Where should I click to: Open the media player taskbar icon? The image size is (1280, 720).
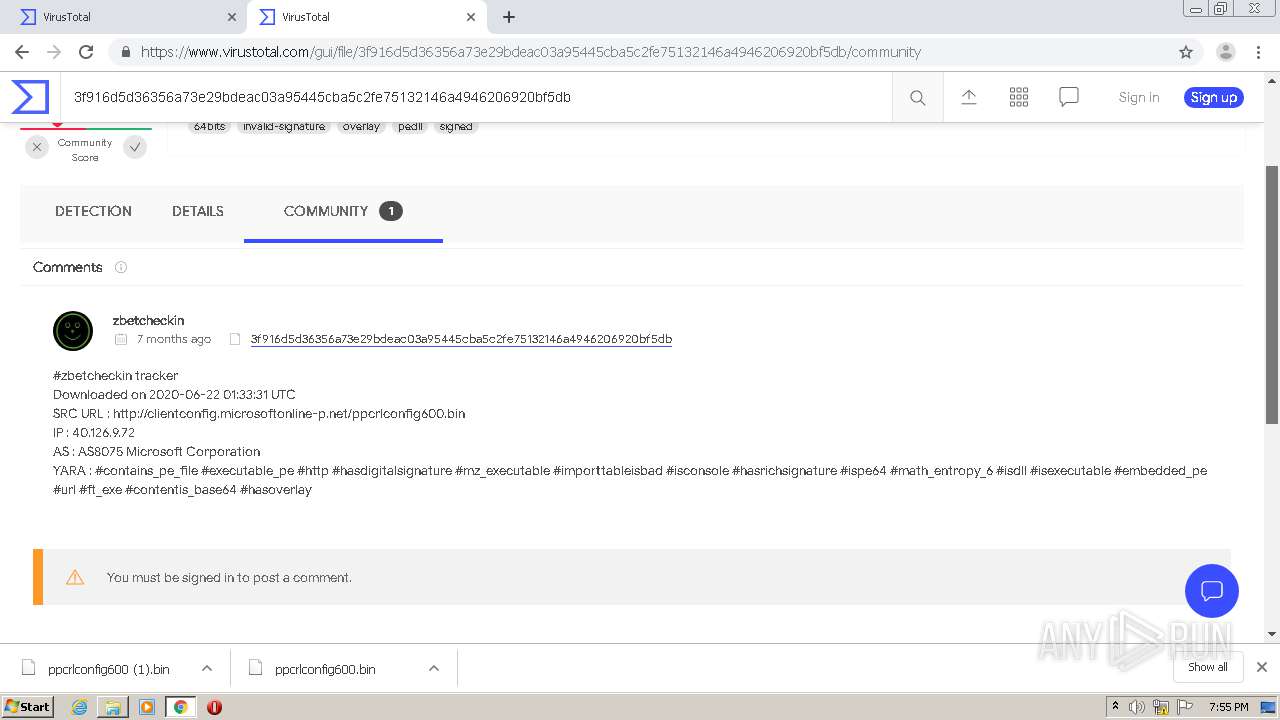(x=147, y=707)
